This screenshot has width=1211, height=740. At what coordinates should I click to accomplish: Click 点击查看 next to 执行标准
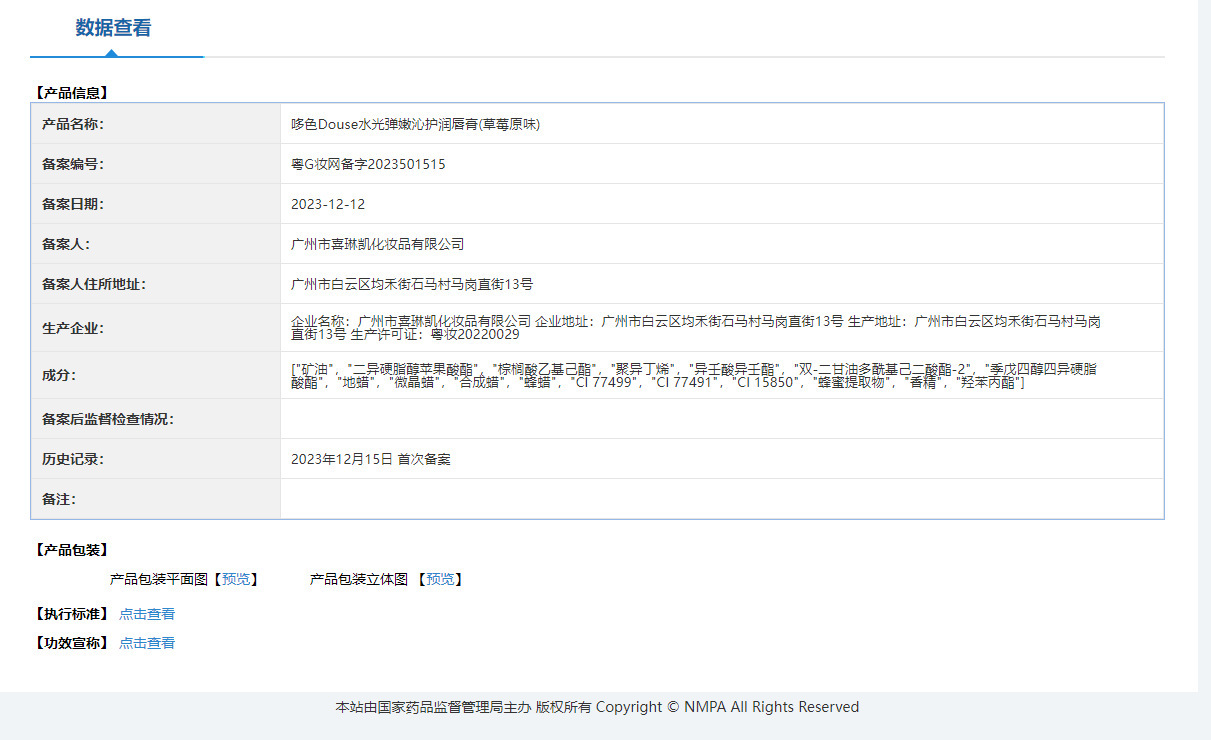point(147,614)
